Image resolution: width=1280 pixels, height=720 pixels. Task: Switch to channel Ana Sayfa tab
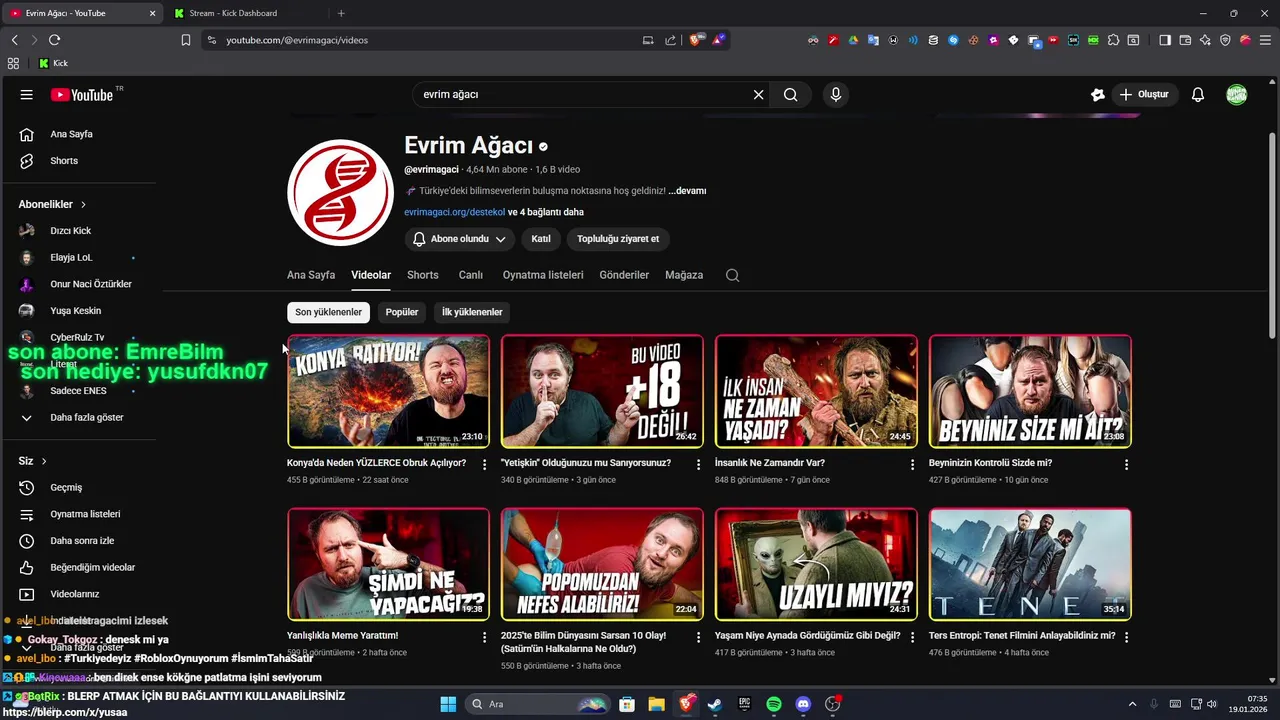[x=311, y=275]
